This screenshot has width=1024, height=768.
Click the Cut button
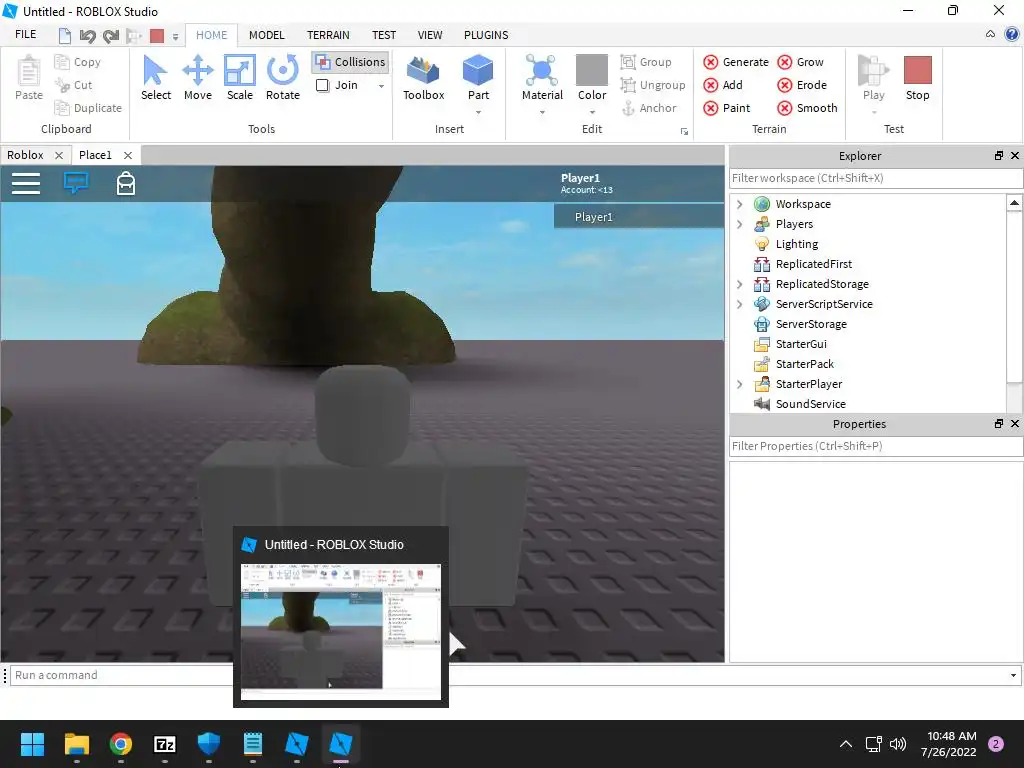(x=73, y=85)
